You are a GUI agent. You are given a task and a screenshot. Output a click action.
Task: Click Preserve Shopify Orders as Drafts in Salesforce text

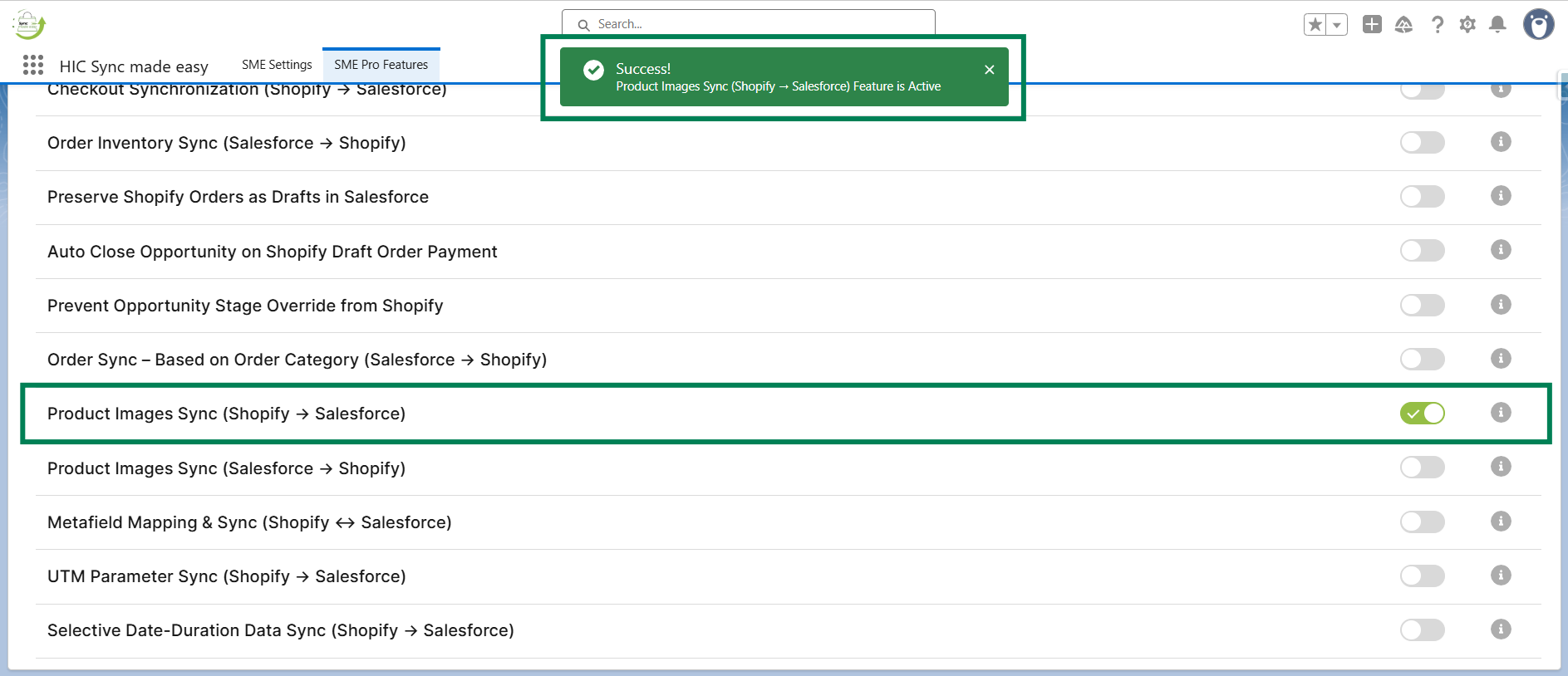pos(238,197)
